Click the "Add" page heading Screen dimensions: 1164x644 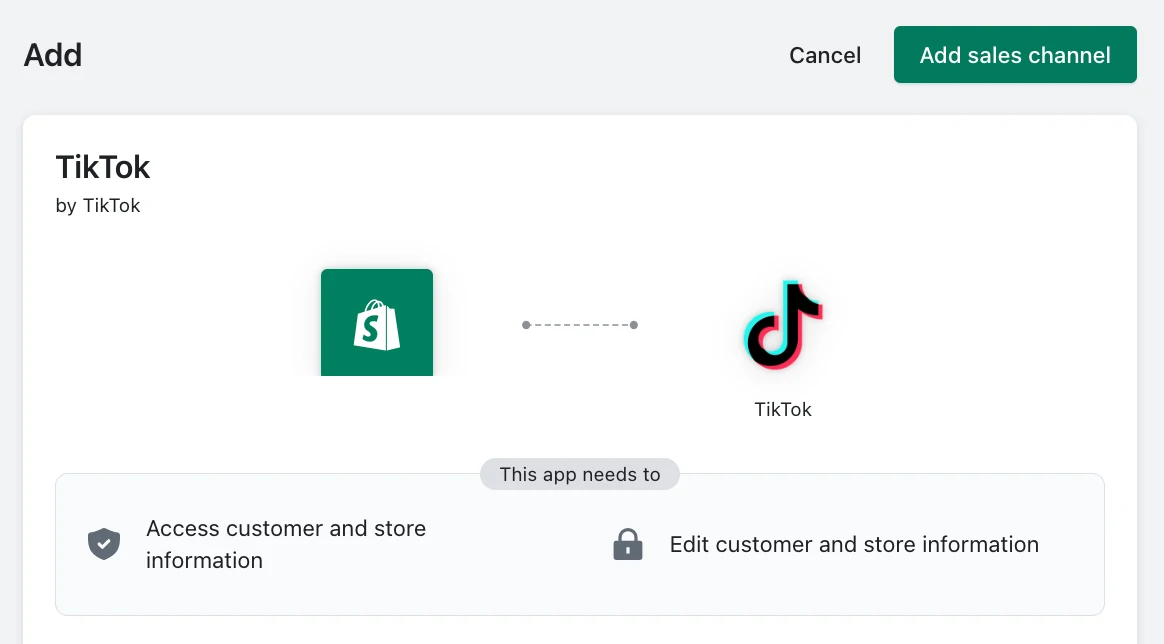pos(53,54)
